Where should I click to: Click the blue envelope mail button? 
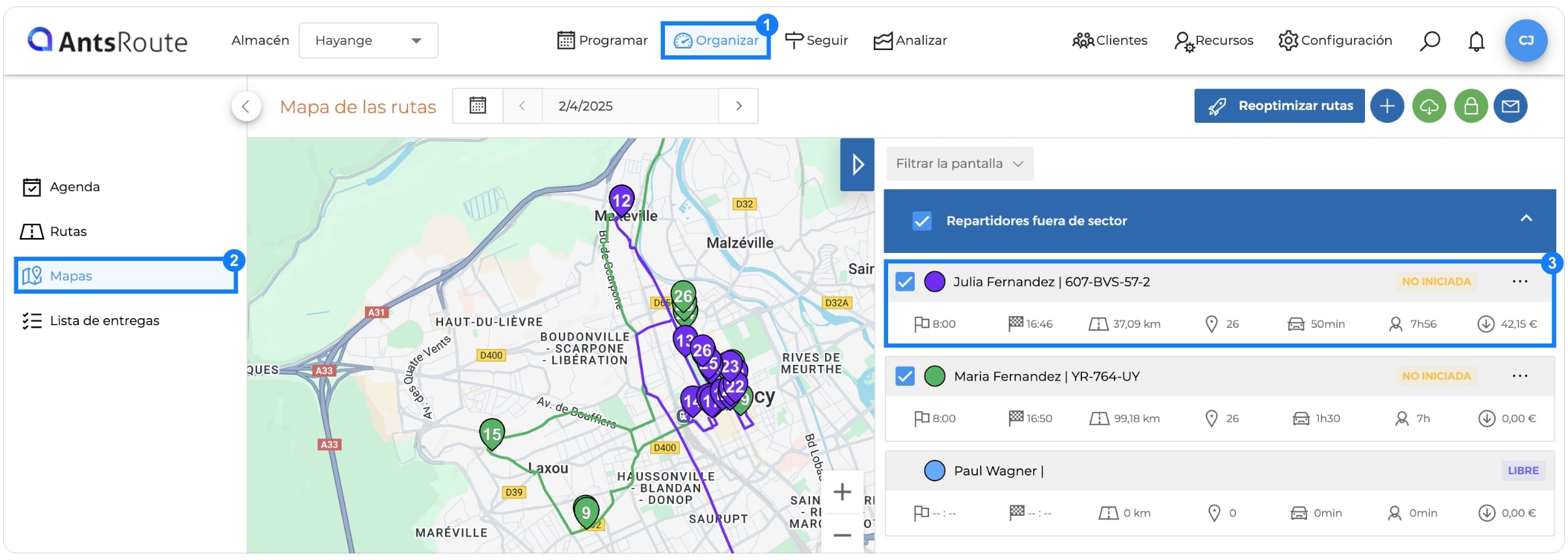click(1510, 105)
